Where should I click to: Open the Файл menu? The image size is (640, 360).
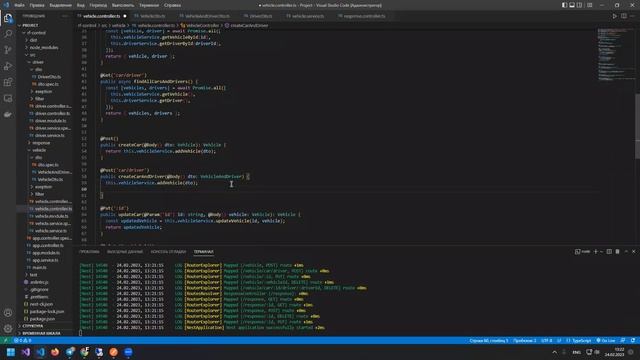(19, 5)
